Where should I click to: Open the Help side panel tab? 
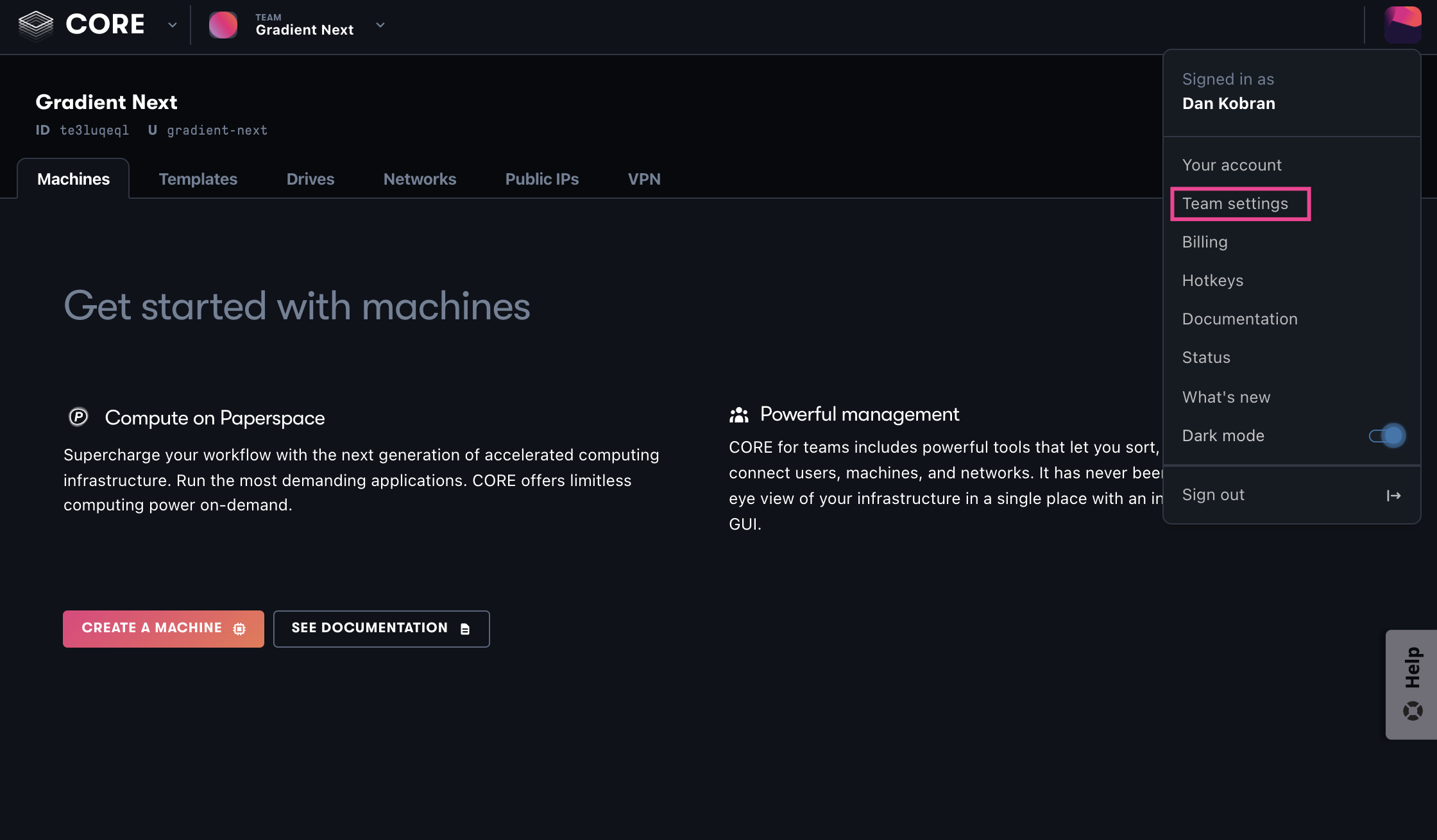1411,684
